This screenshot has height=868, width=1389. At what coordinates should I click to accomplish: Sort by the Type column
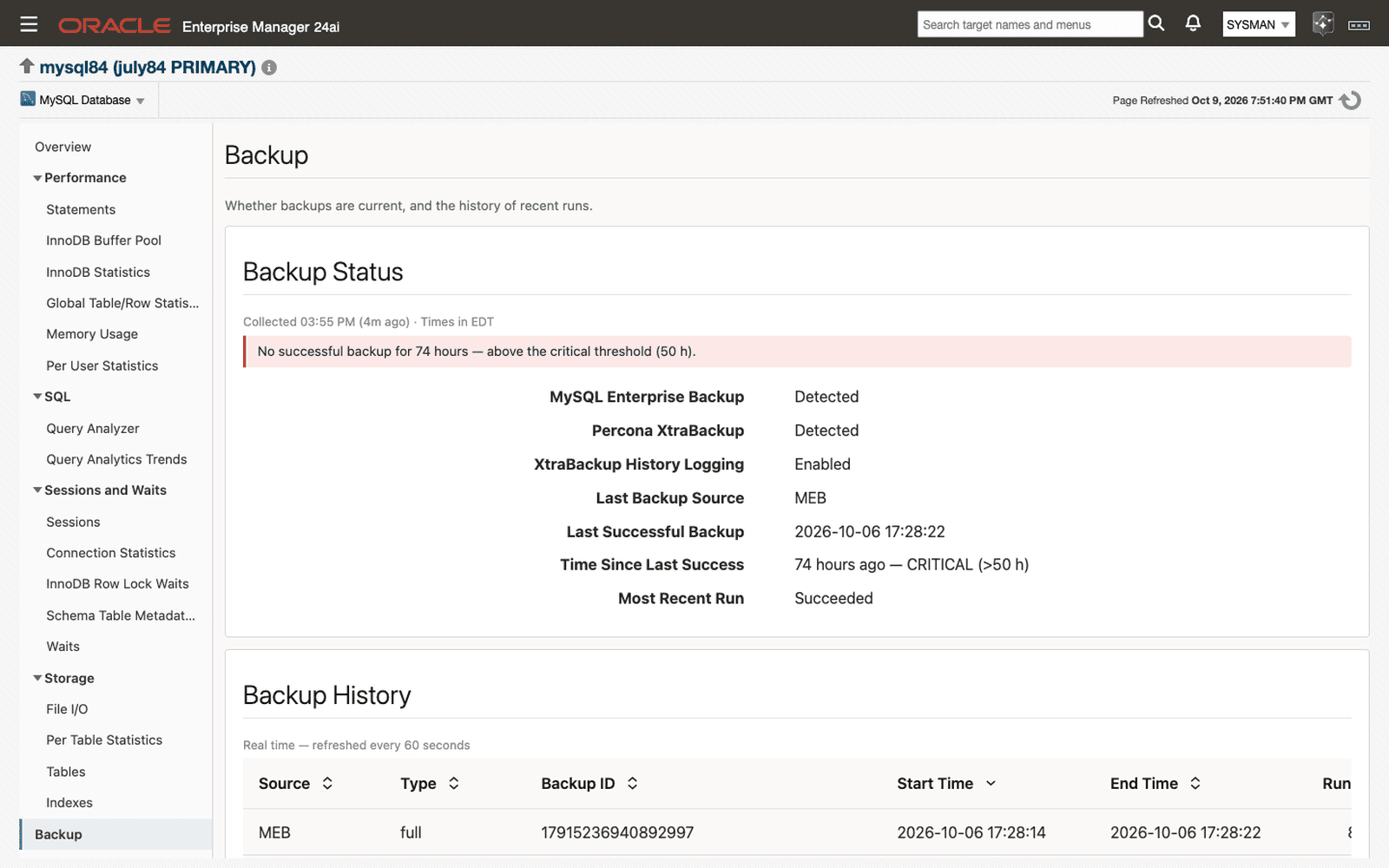coord(453,783)
